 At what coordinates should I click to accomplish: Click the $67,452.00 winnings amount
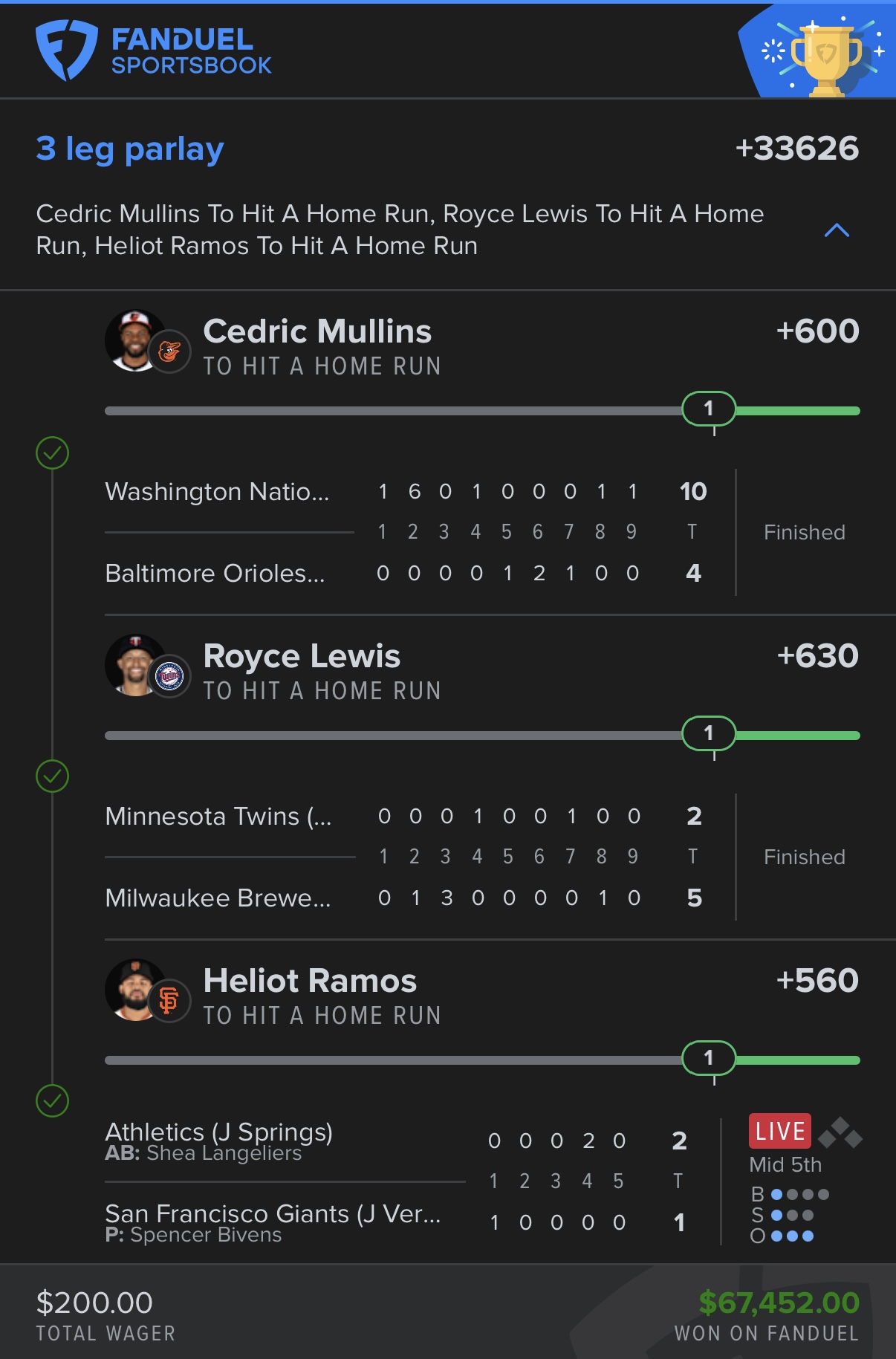pos(779,1303)
